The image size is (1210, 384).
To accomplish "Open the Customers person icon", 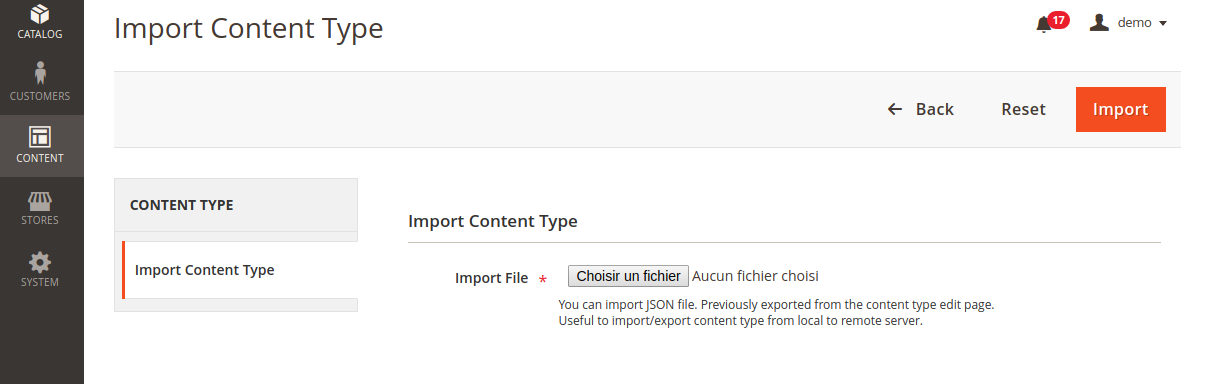I will click(40, 74).
